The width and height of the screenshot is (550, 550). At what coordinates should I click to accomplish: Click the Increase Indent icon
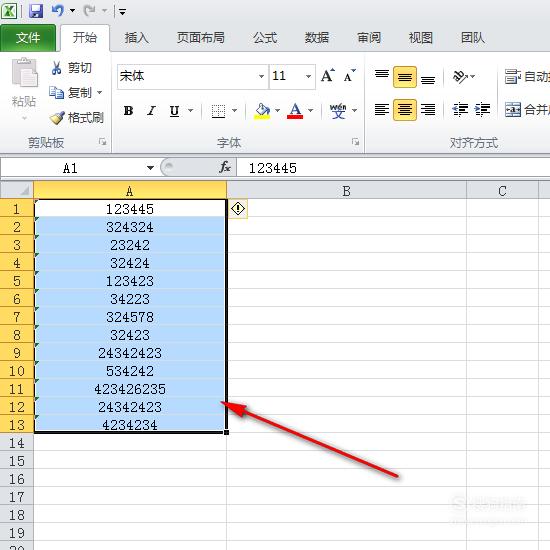pos(483,110)
